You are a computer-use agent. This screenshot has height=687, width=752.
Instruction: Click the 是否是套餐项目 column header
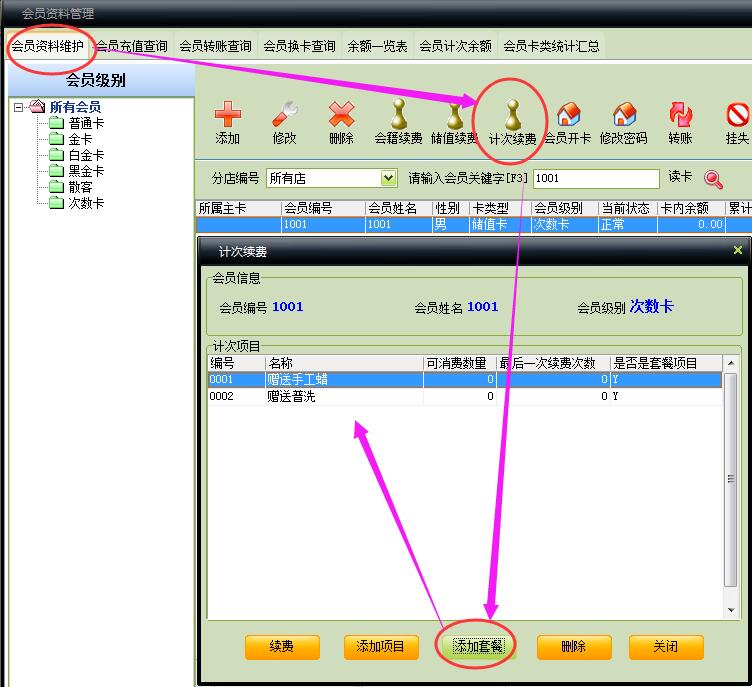pyautogui.click(x=666, y=363)
